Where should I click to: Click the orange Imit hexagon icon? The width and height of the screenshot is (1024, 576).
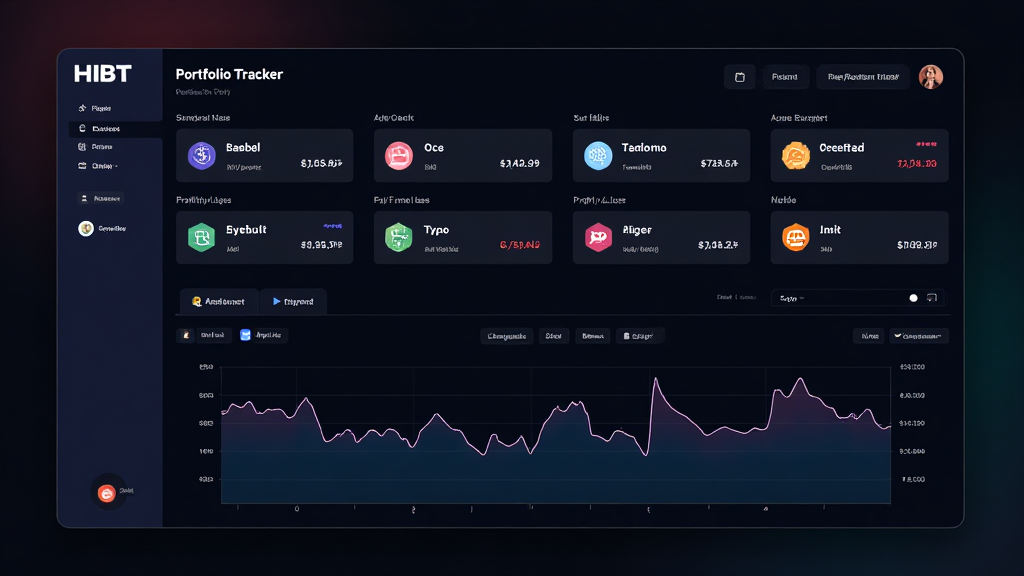coord(795,237)
